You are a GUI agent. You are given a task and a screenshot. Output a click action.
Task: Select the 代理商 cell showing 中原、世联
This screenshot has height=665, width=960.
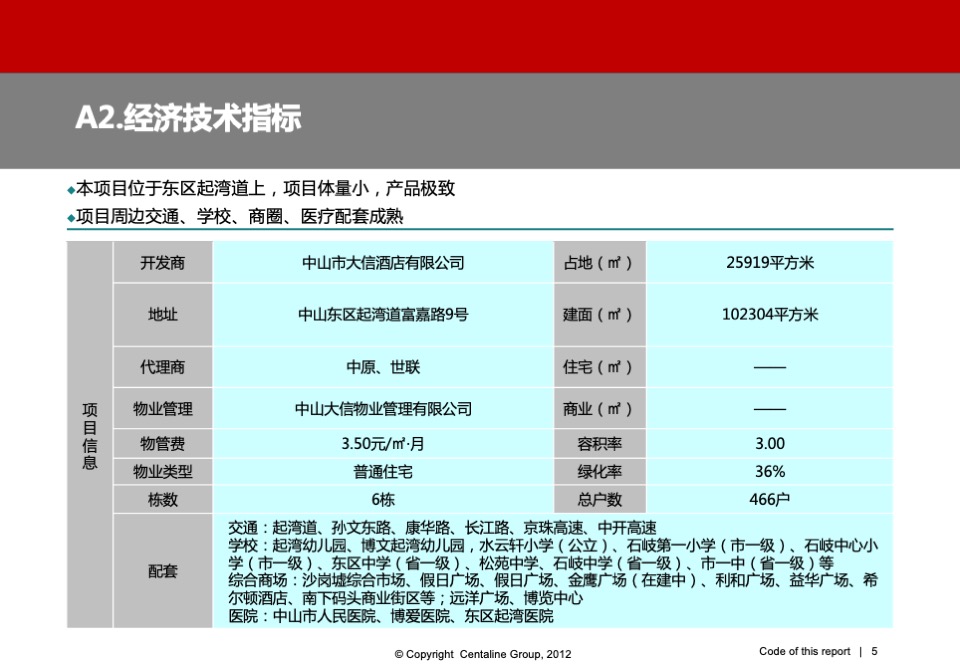pos(383,367)
